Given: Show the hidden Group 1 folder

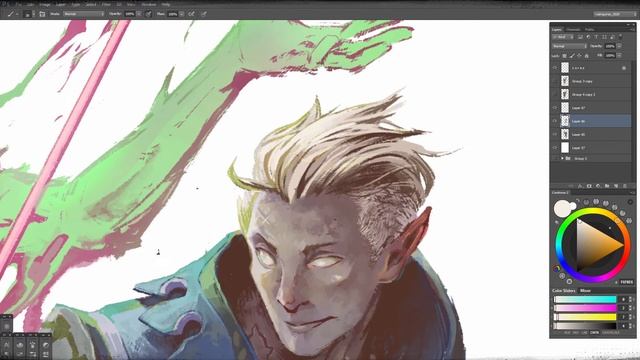Looking at the screenshot, I should pos(555,158).
